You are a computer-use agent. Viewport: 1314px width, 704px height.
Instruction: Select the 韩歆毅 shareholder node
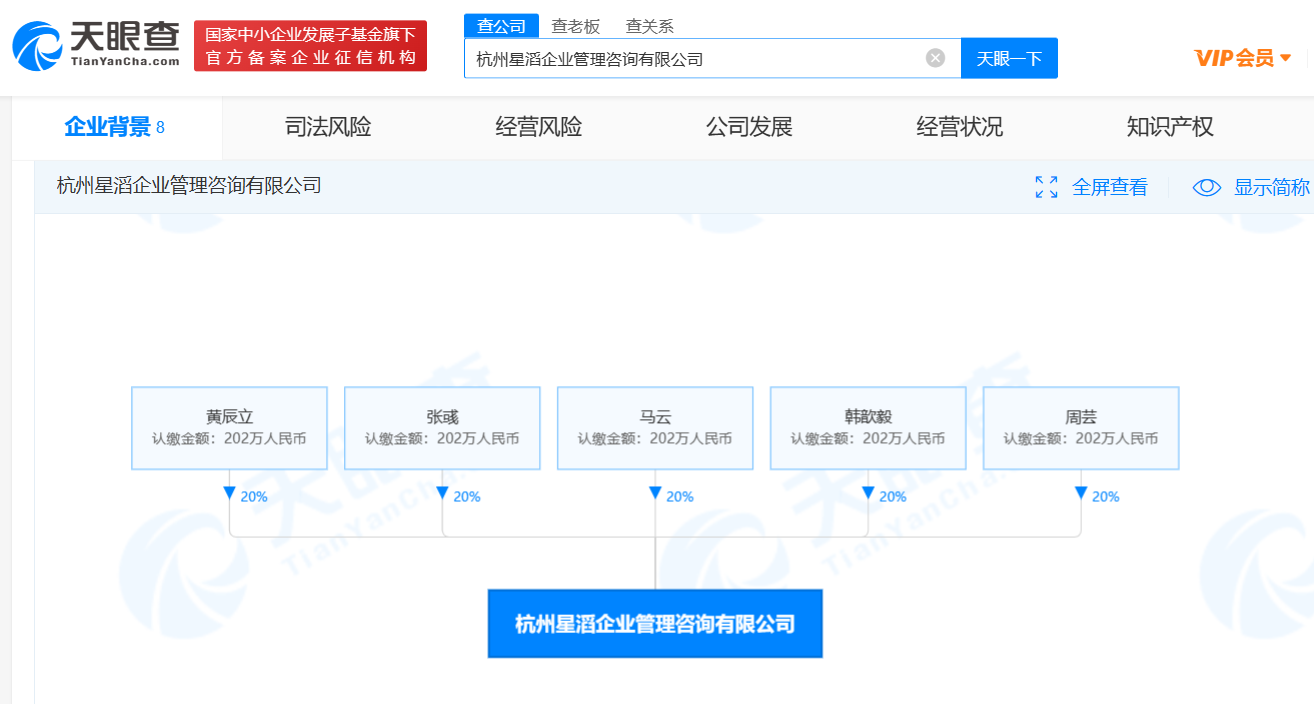[868, 428]
